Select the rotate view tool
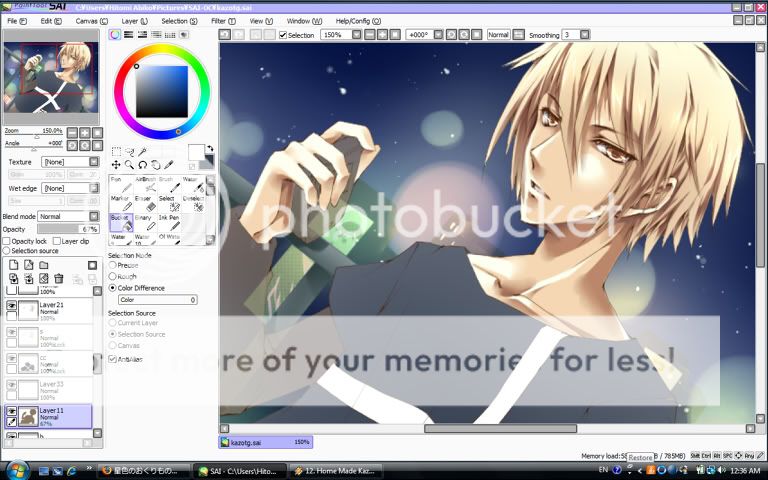 pyautogui.click(x=143, y=165)
